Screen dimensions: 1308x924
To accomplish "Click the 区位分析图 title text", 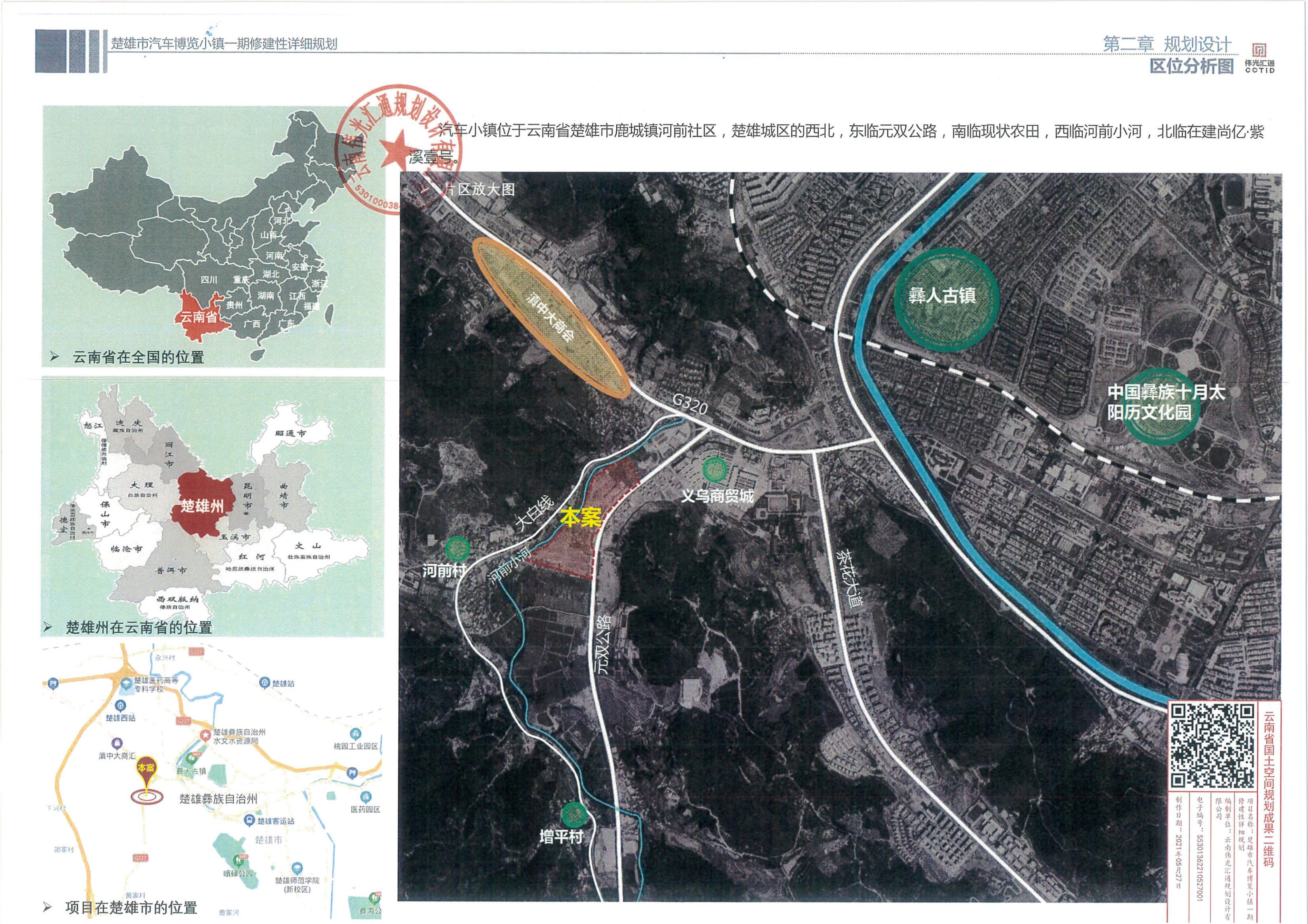I will [1191, 66].
